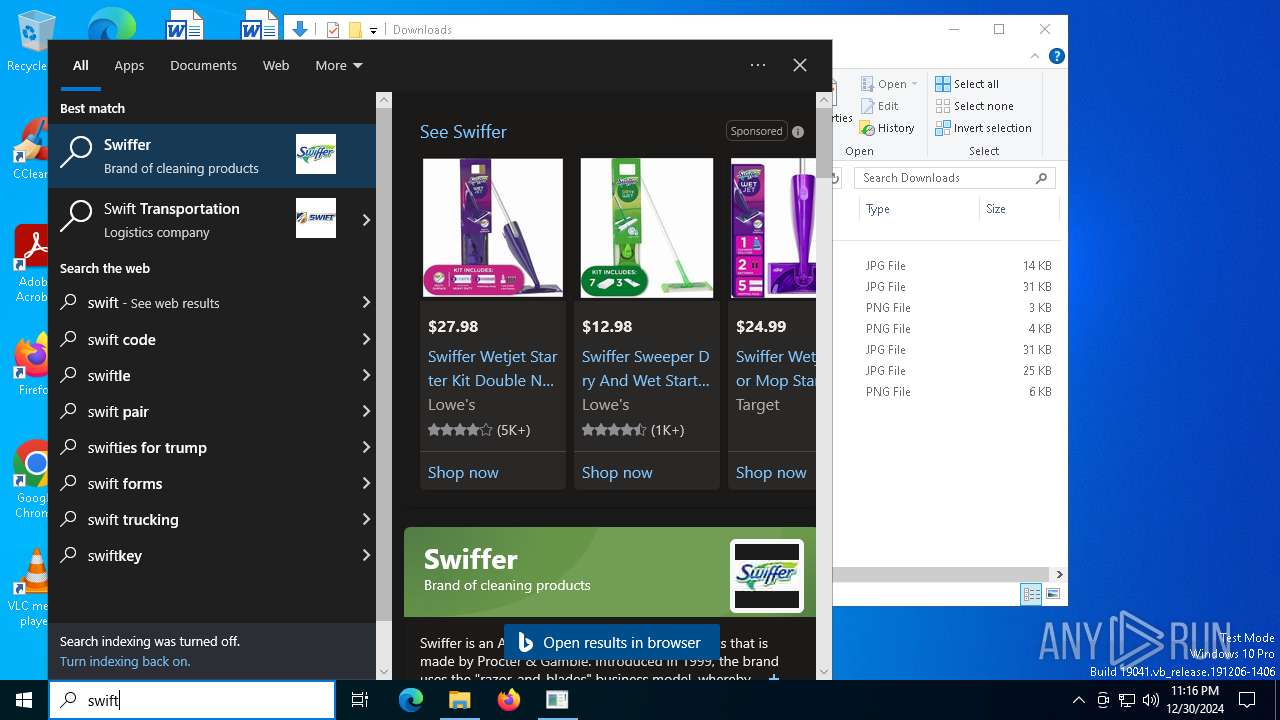This screenshot has width=1280, height=720.
Task: Select the Swift Transportation result
Action: pyautogui.click(x=201, y=220)
